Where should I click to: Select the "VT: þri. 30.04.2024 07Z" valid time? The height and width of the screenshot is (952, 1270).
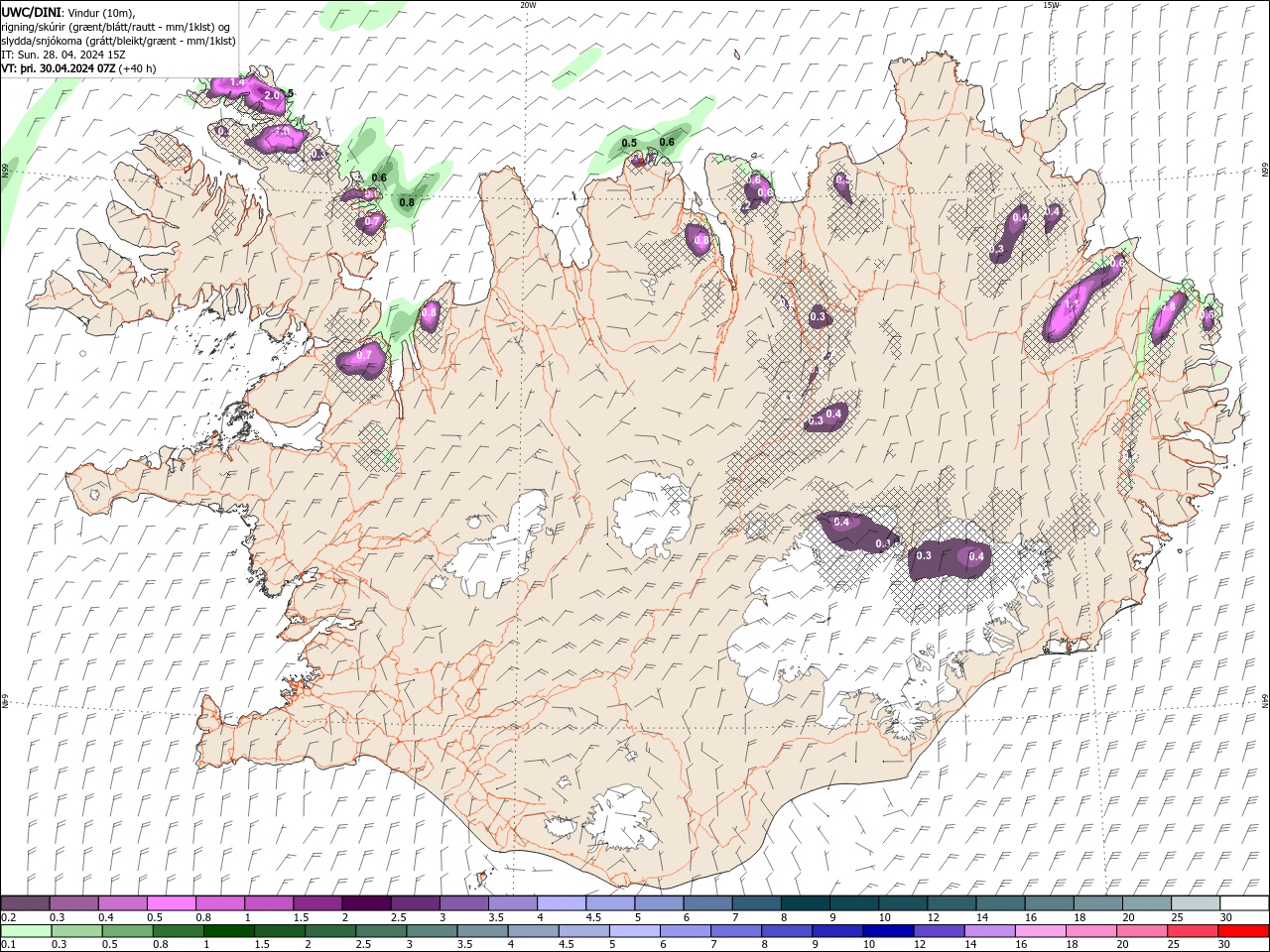[58, 68]
